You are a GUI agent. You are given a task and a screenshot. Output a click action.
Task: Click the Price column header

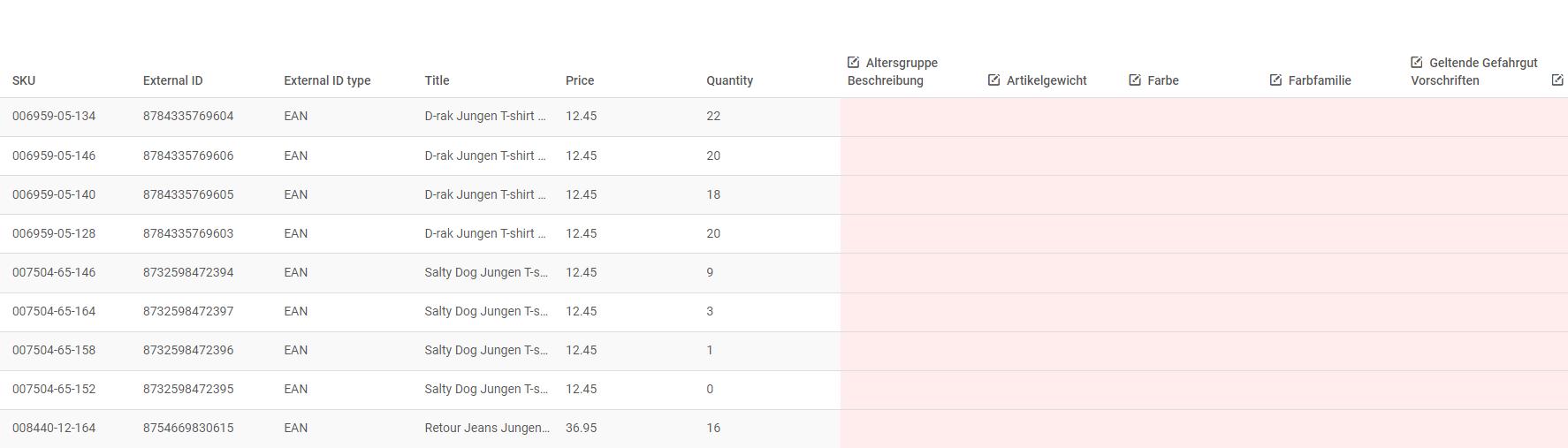pyautogui.click(x=580, y=80)
